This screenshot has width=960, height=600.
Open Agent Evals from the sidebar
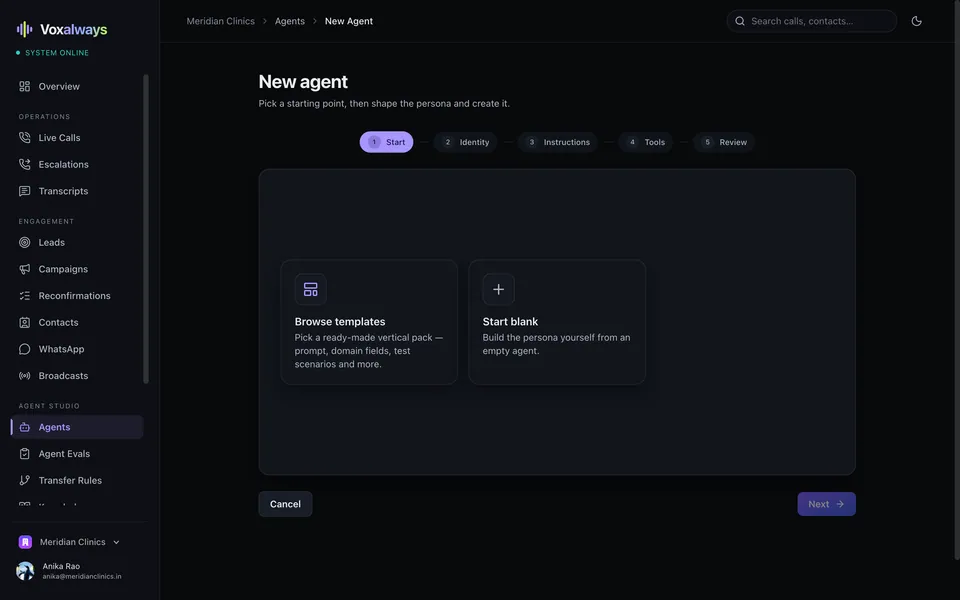64,454
